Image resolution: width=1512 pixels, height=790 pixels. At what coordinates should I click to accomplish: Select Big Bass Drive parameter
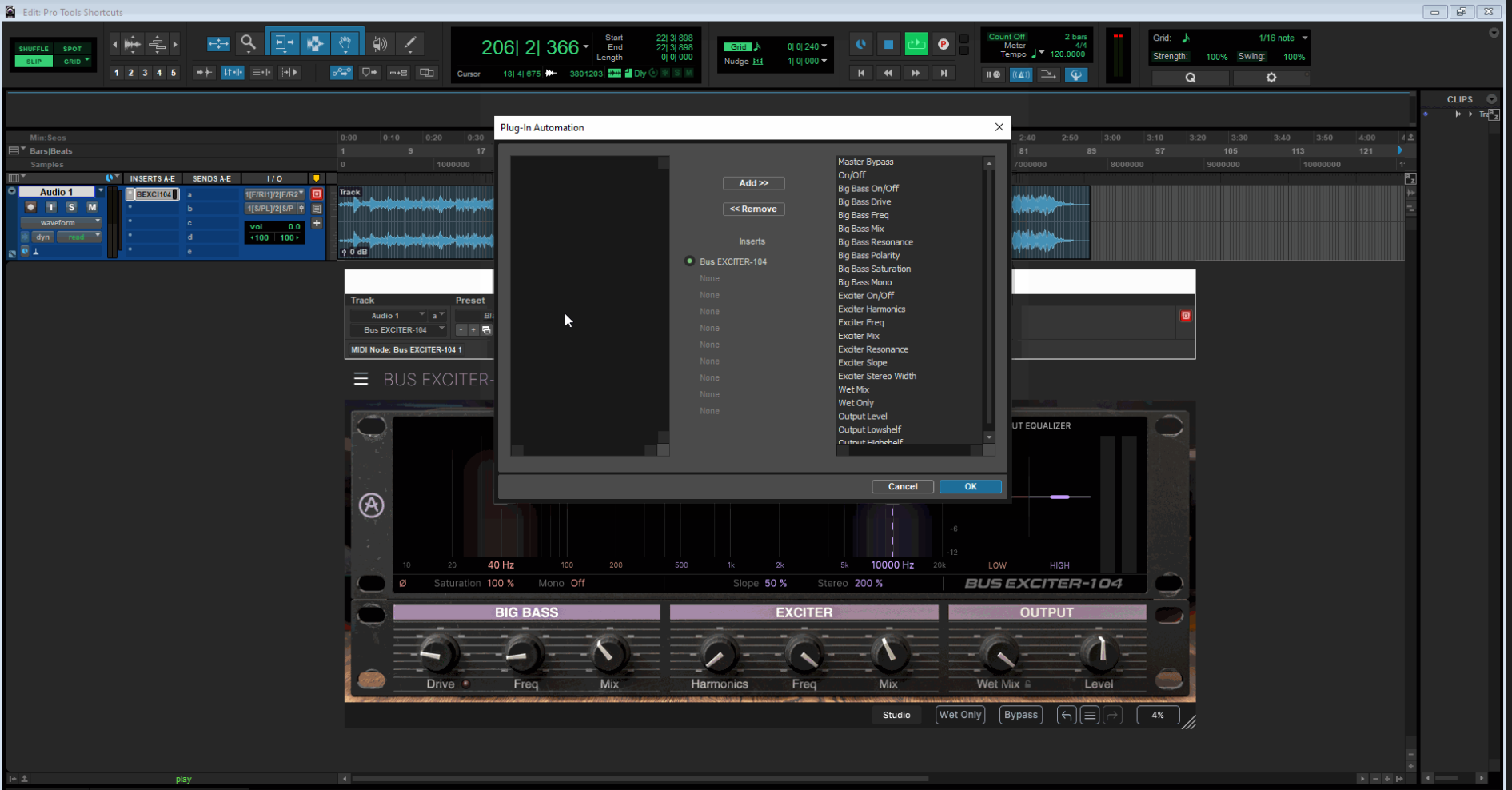[864, 202]
